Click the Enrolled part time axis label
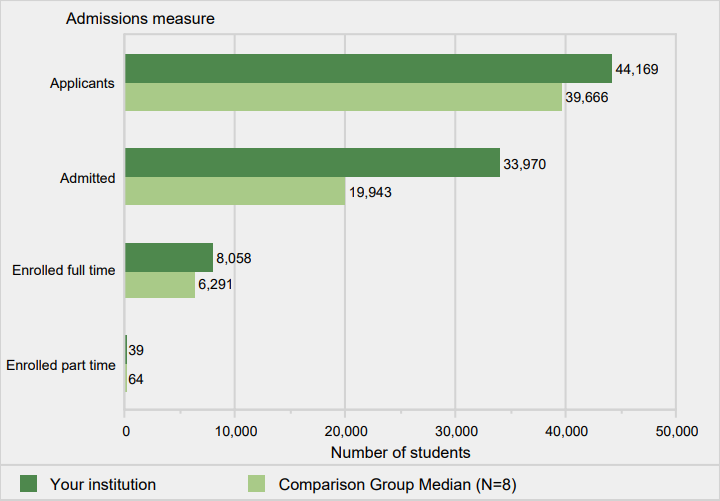The image size is (720, 501). point(61,365)
